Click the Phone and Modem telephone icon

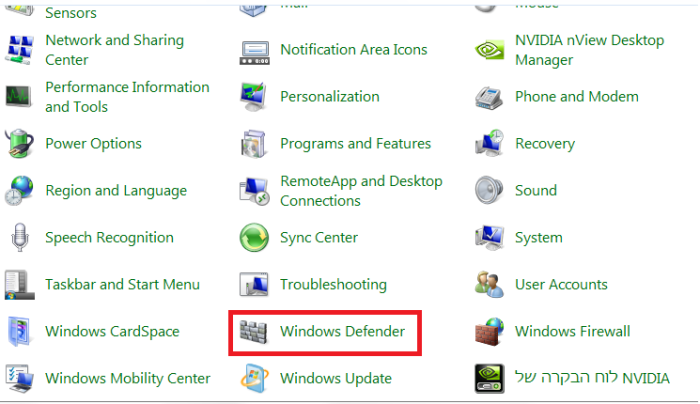(489, 97)
